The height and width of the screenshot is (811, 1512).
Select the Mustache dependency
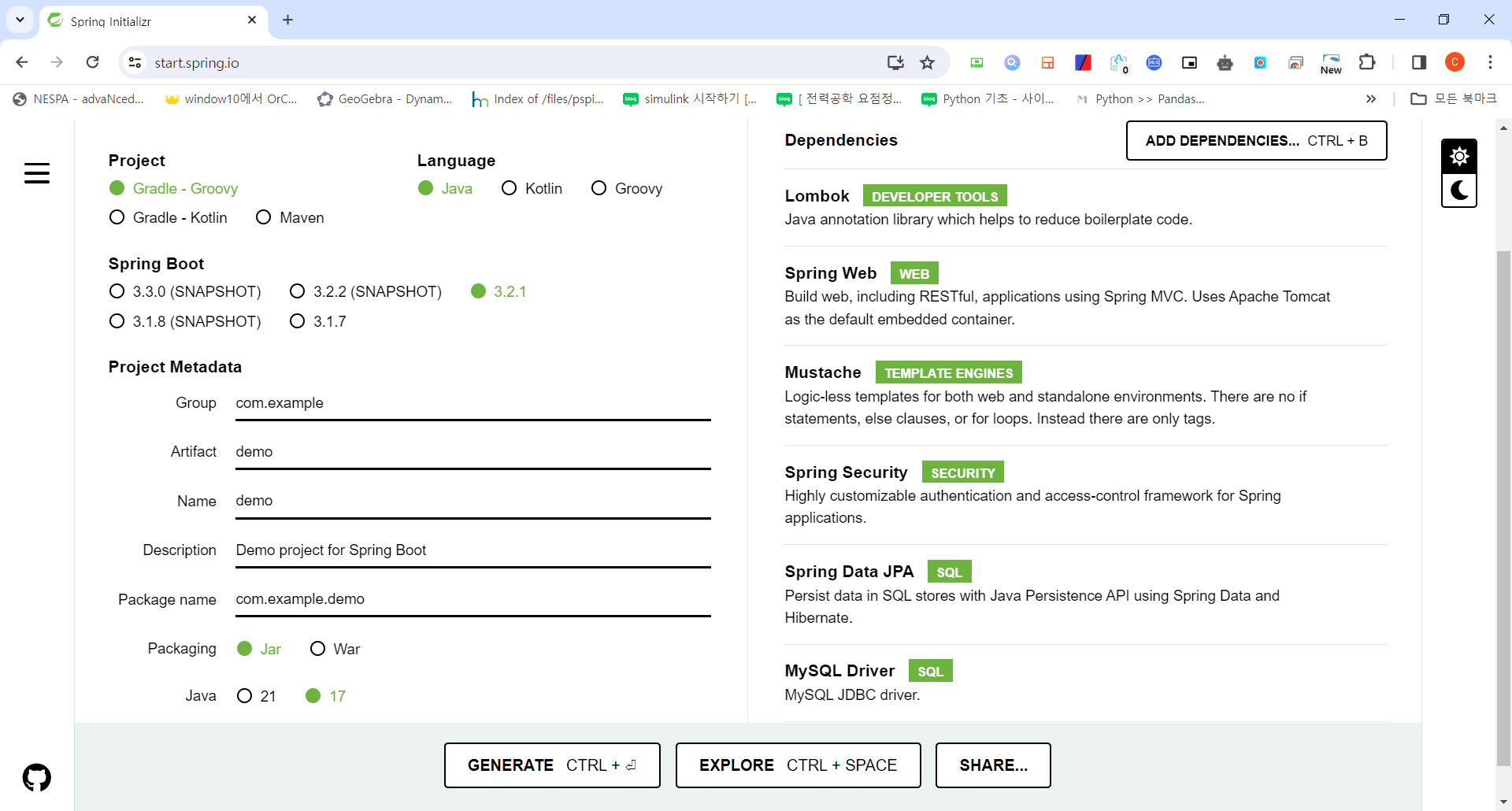click(x=1086, y=394)
